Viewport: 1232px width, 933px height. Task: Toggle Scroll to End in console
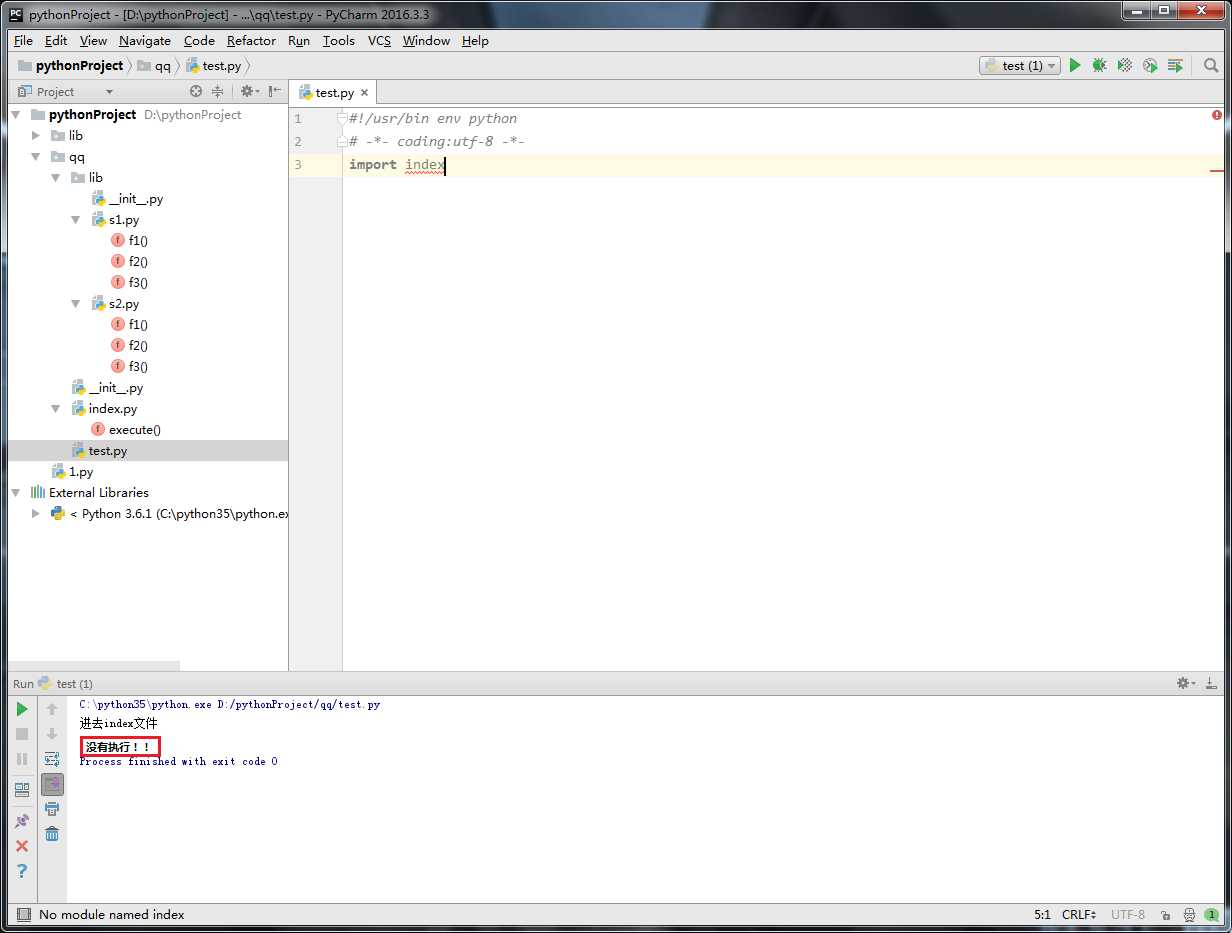point(52,784)
